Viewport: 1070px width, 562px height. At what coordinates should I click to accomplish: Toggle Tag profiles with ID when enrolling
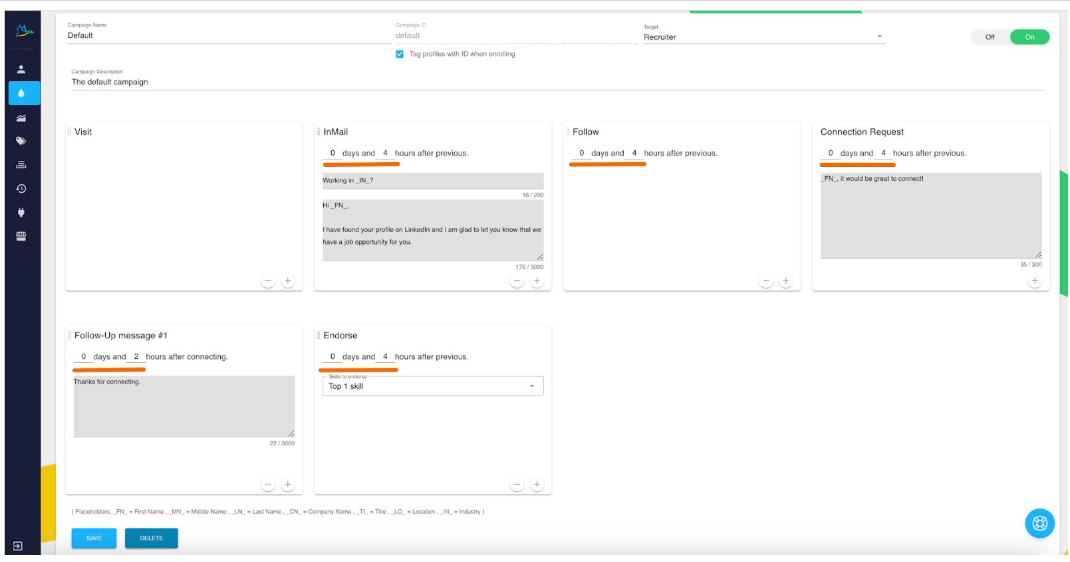(399, 54)
